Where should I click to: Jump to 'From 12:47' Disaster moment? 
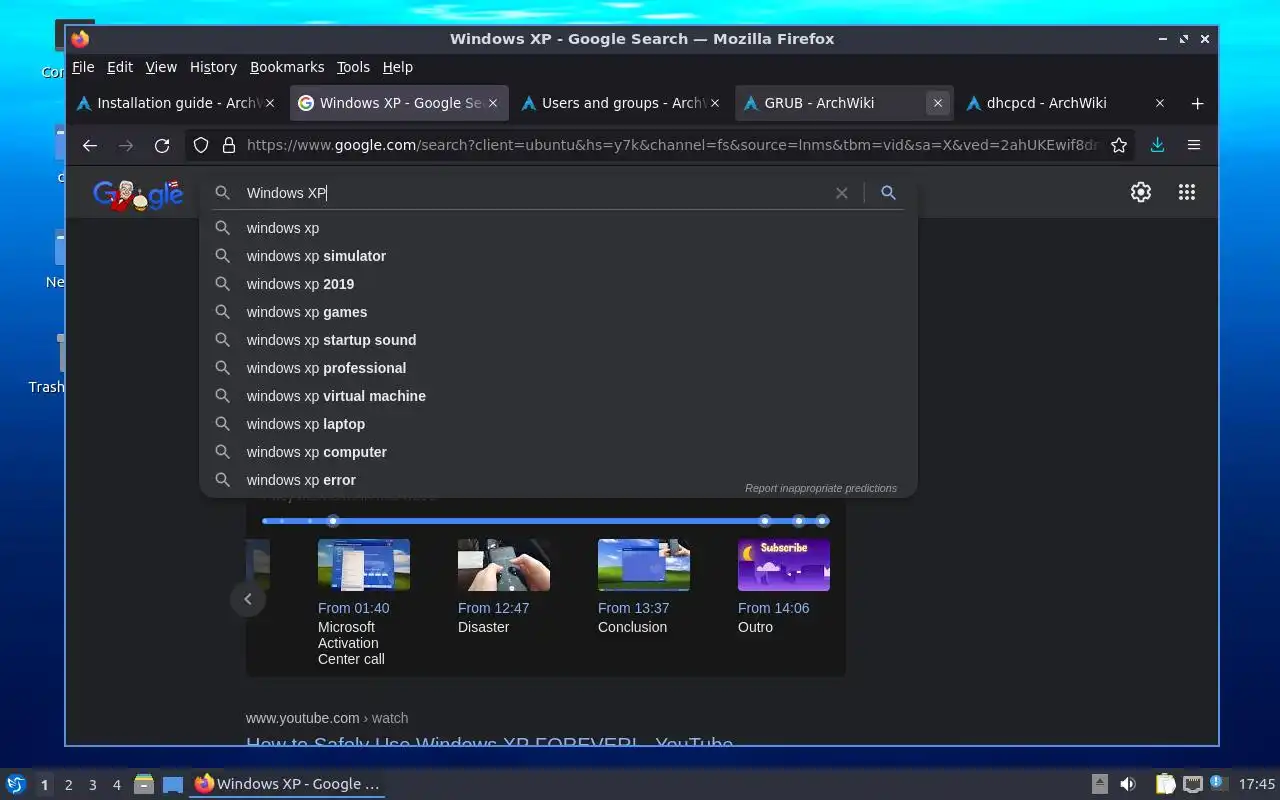pos(504,587)
